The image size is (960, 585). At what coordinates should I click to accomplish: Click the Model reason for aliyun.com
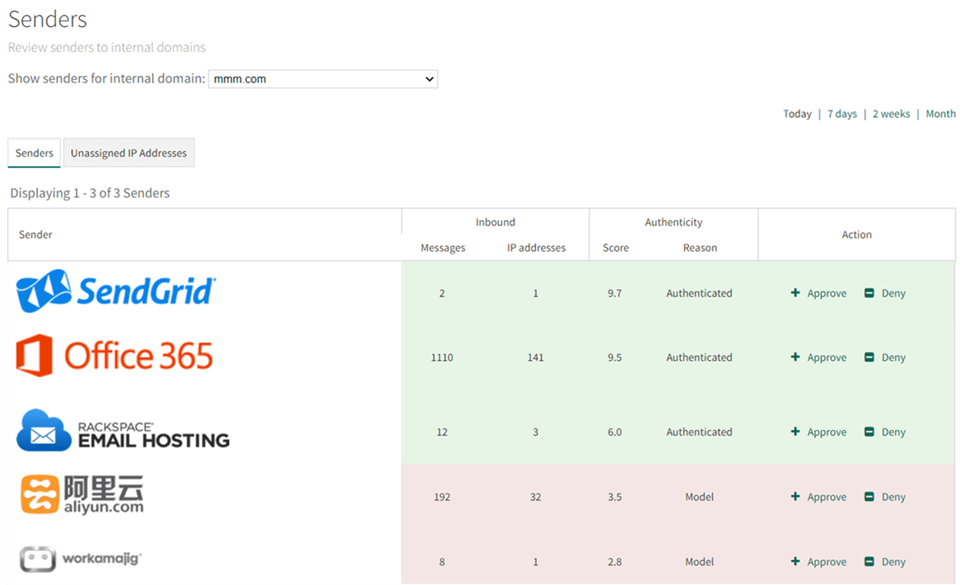click(x=699, y=497)
